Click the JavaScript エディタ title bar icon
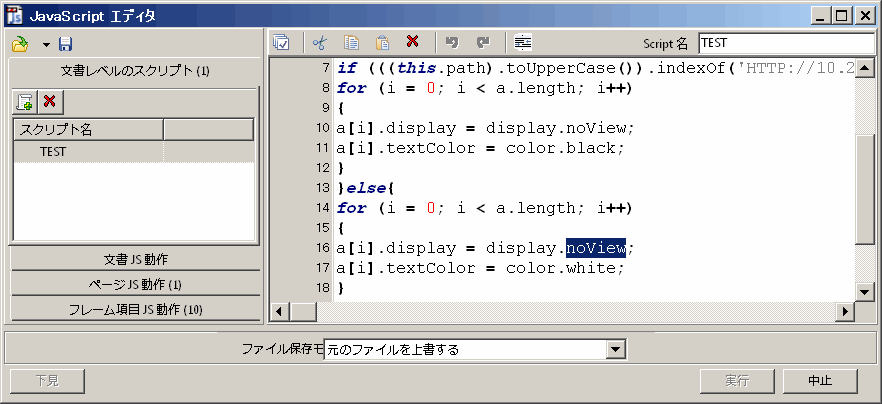The width and height of the screenshot is (882, 404). coord(14,16)
